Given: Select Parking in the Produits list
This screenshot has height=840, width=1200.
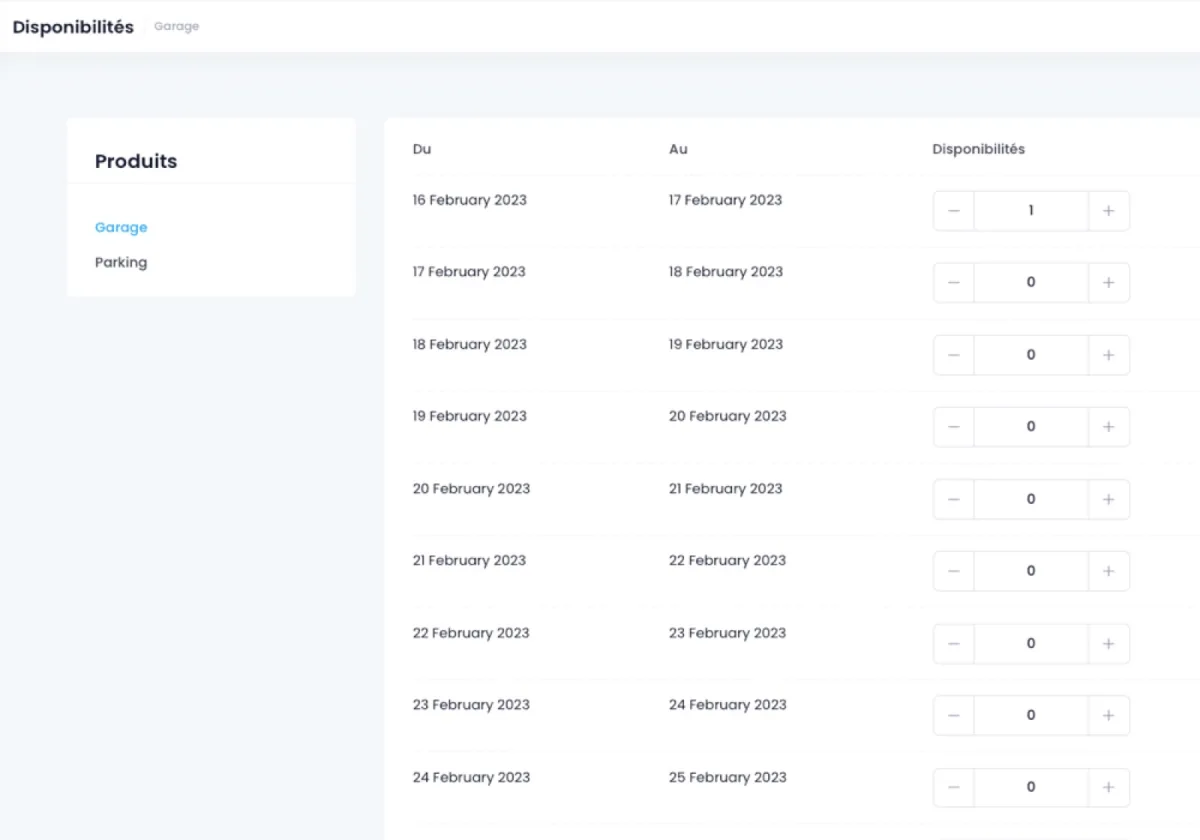Looking at the screenshot, I should click(x=121, y=262).
